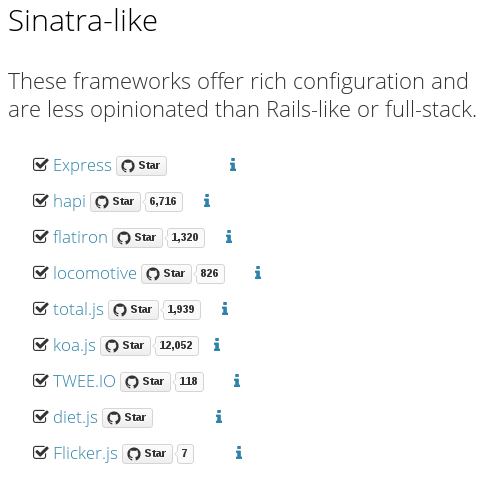Star the koa.js repository on GitHub
Screen dimensions: 497x479
coord(125,346)
